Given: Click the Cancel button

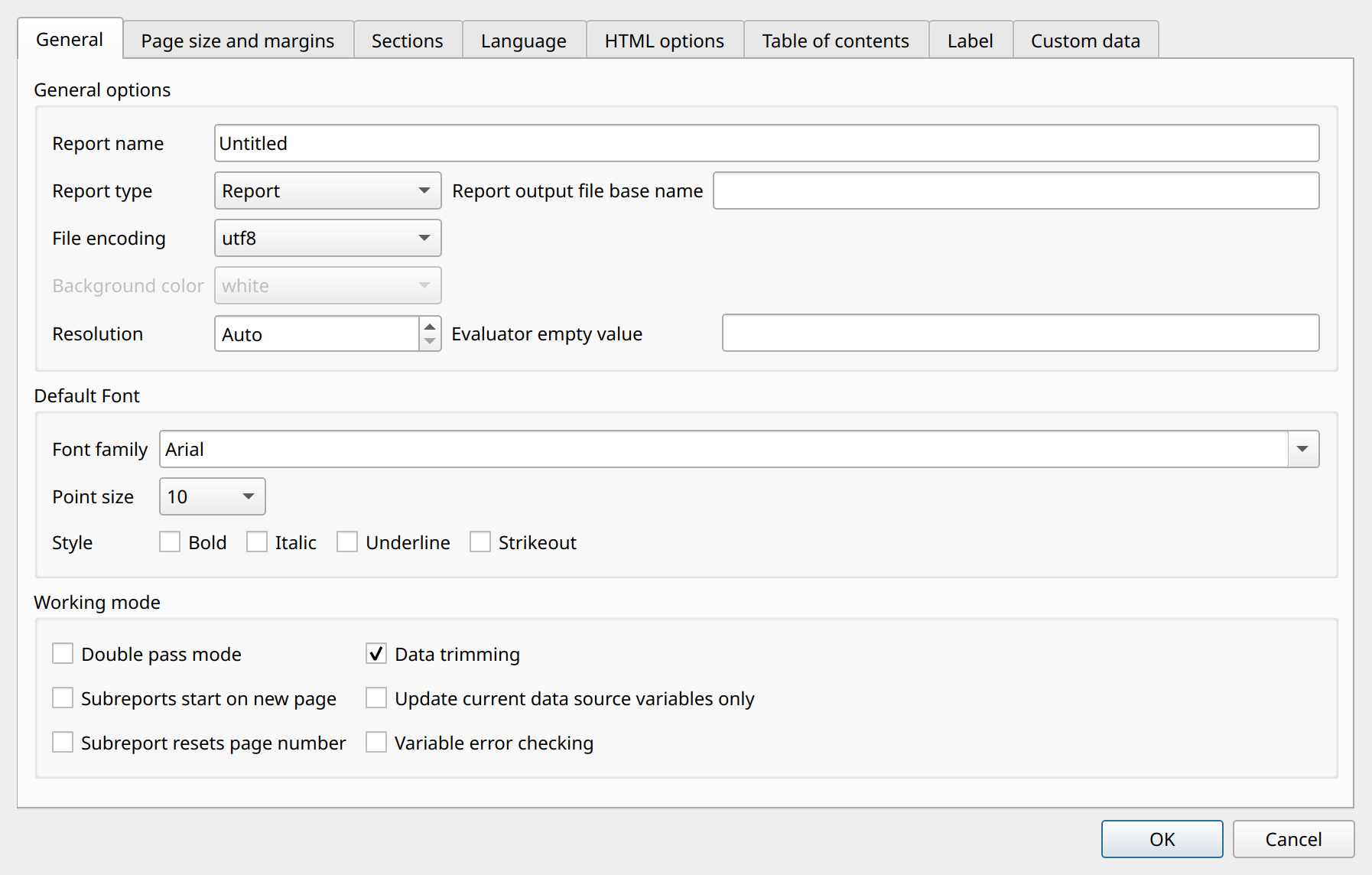Looking at the screenshot, I should pyautogui.click(x=1293, y=839).
